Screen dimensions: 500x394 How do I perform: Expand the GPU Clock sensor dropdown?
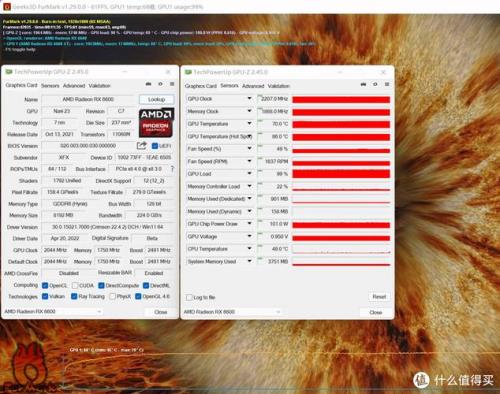point(249,98)
